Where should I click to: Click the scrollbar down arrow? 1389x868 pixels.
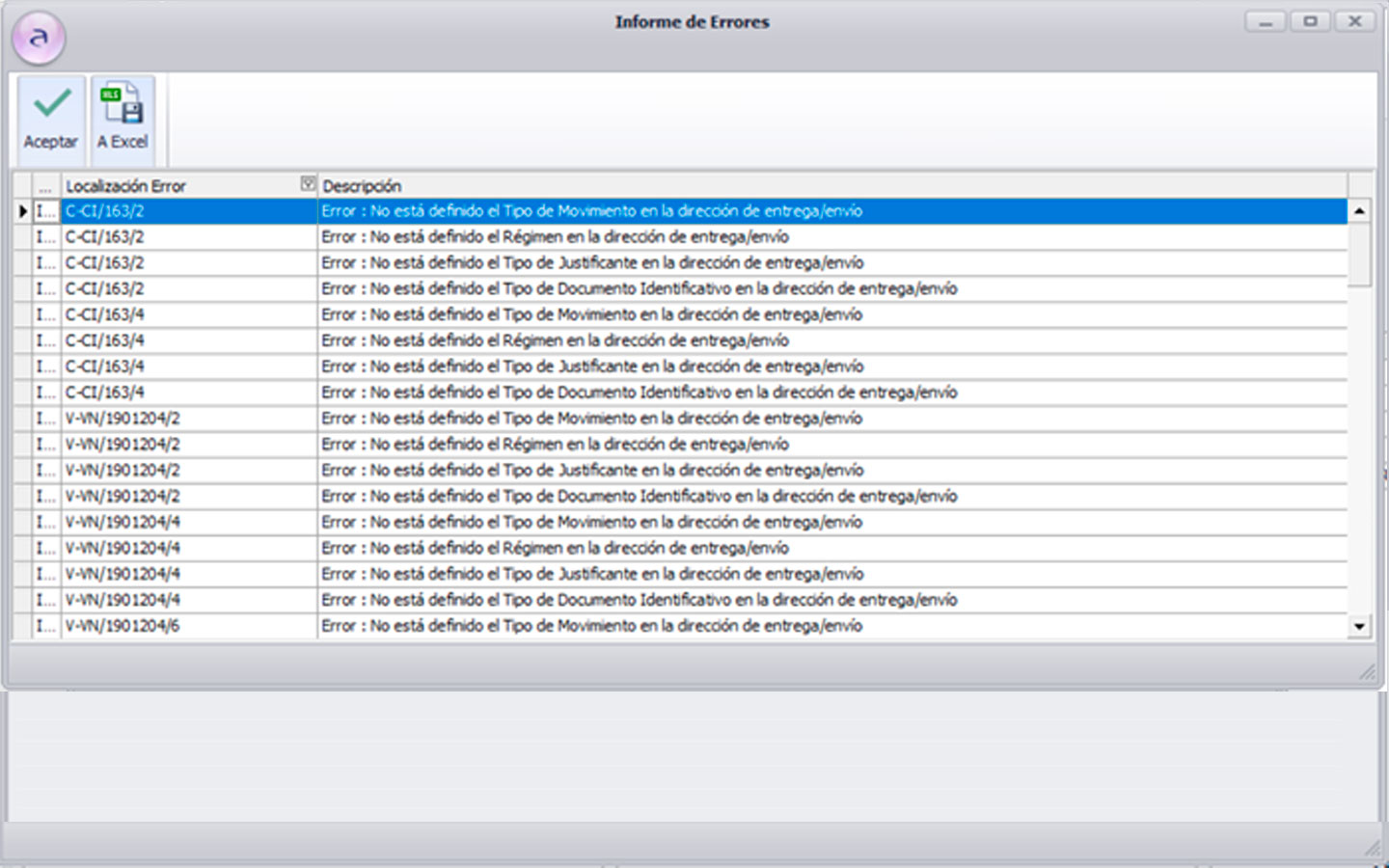tap(1359, 626)
